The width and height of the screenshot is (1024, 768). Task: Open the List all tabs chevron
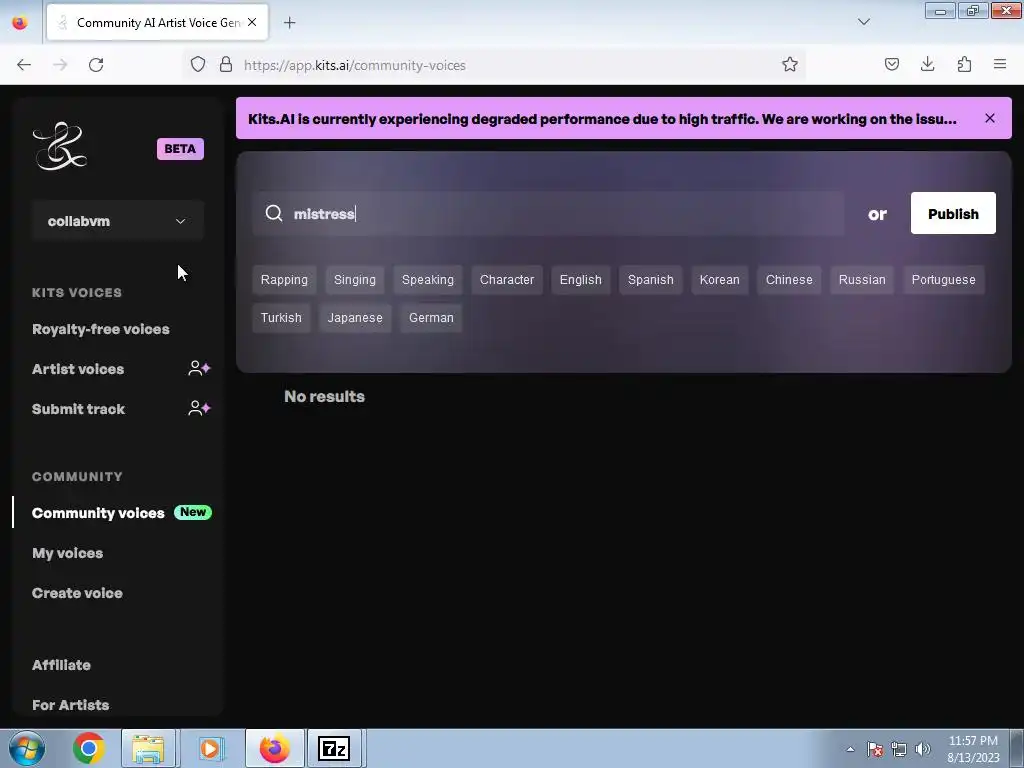click(x=863, y=22)
